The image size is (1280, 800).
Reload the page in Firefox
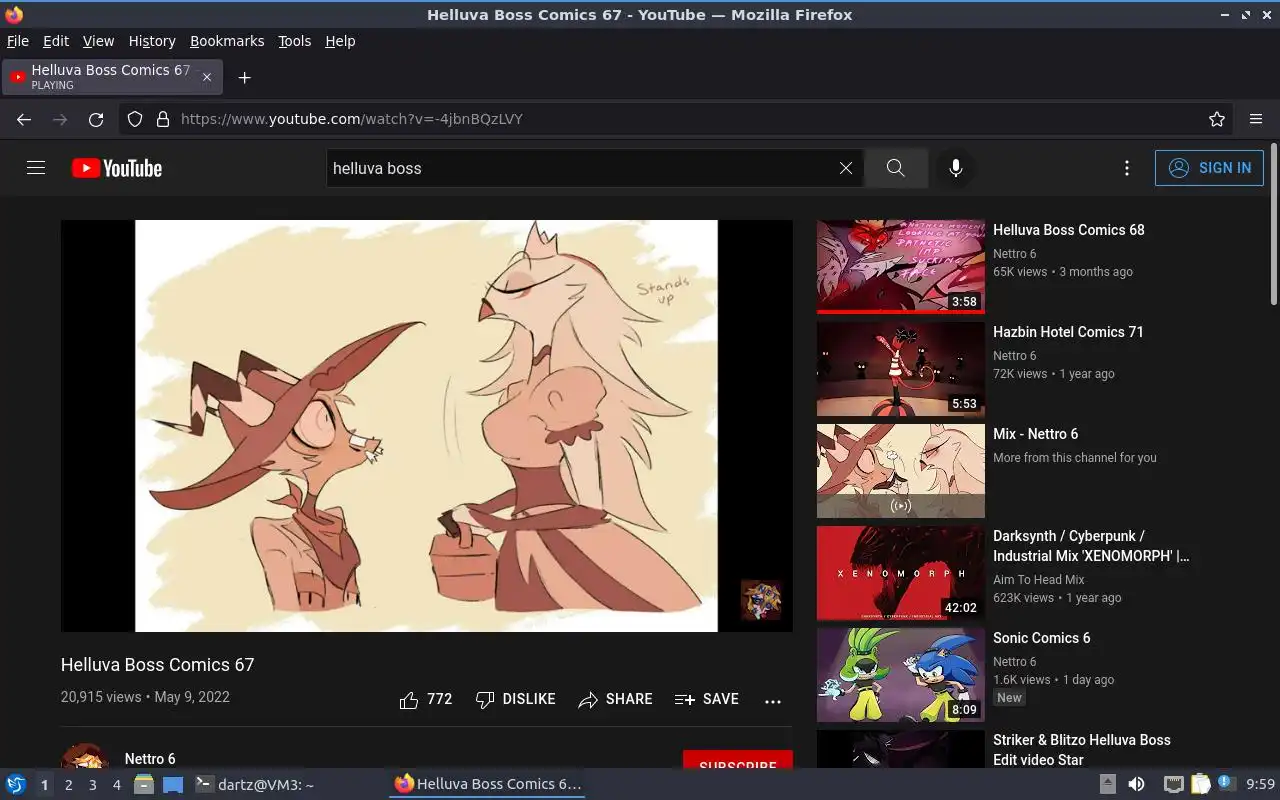coord(96,119)
